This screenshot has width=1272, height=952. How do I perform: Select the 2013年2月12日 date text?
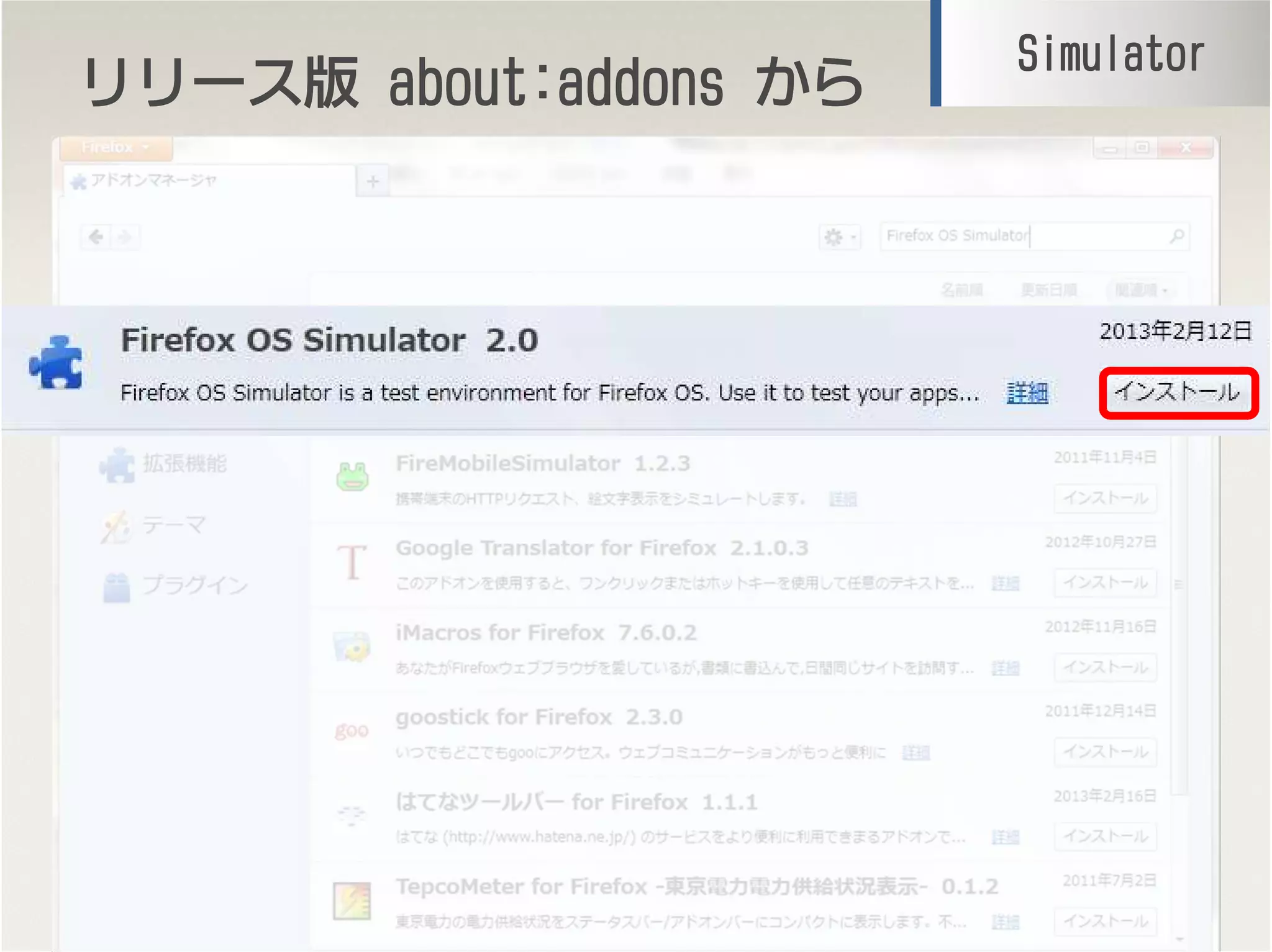coord(1176,331)
